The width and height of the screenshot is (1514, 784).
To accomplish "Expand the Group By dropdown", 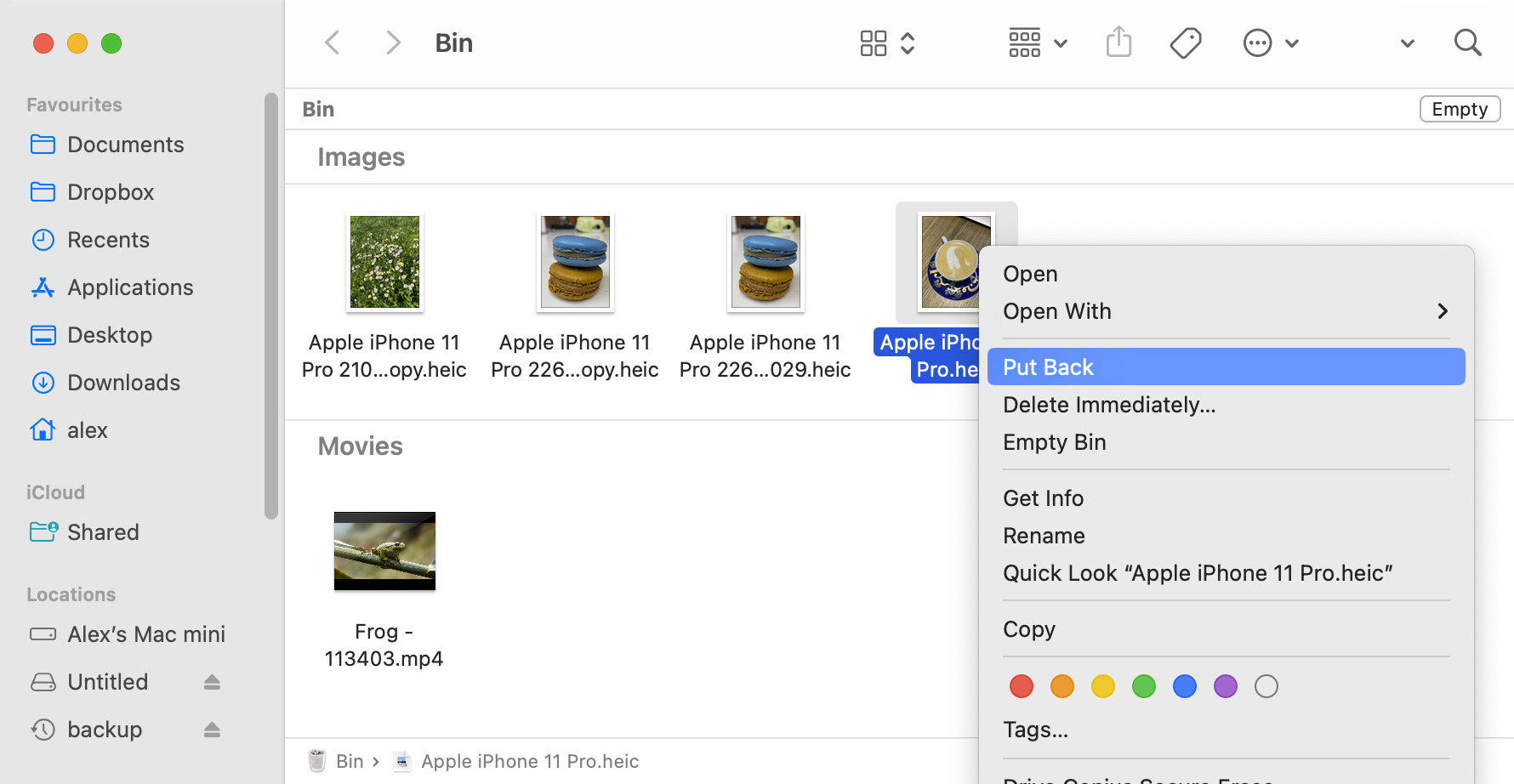I will point(1038,43).
